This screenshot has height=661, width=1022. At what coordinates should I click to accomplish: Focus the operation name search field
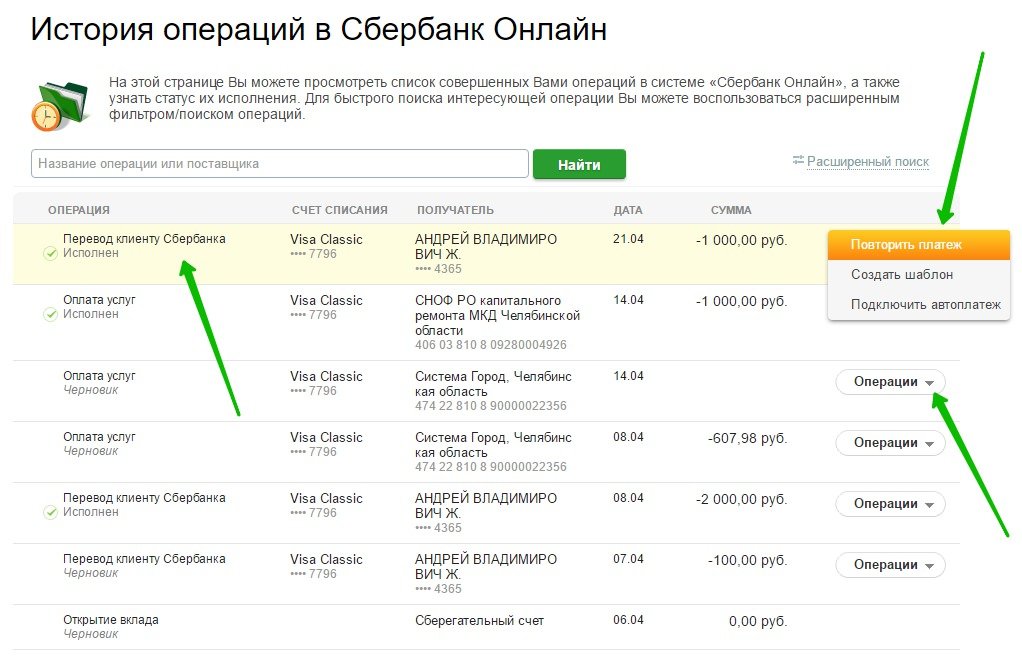click(x=280, y=164)
